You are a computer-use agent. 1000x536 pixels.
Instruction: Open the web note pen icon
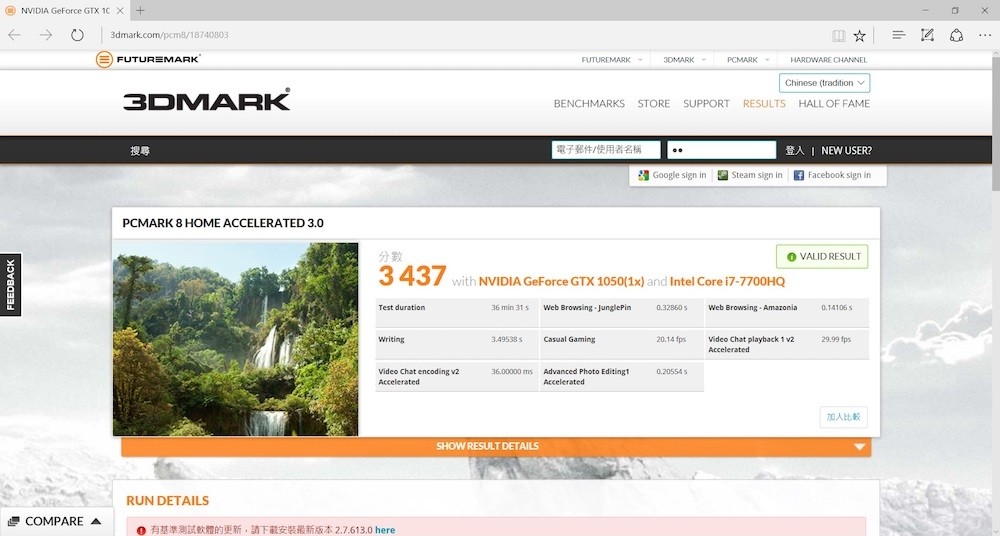pyautogui.click(x=927, y=35)
